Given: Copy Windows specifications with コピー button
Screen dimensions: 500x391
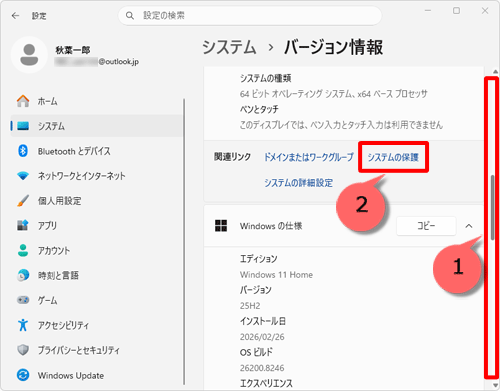Looking at the screenshot, I should pyautogui.click(x=426, y=226).
